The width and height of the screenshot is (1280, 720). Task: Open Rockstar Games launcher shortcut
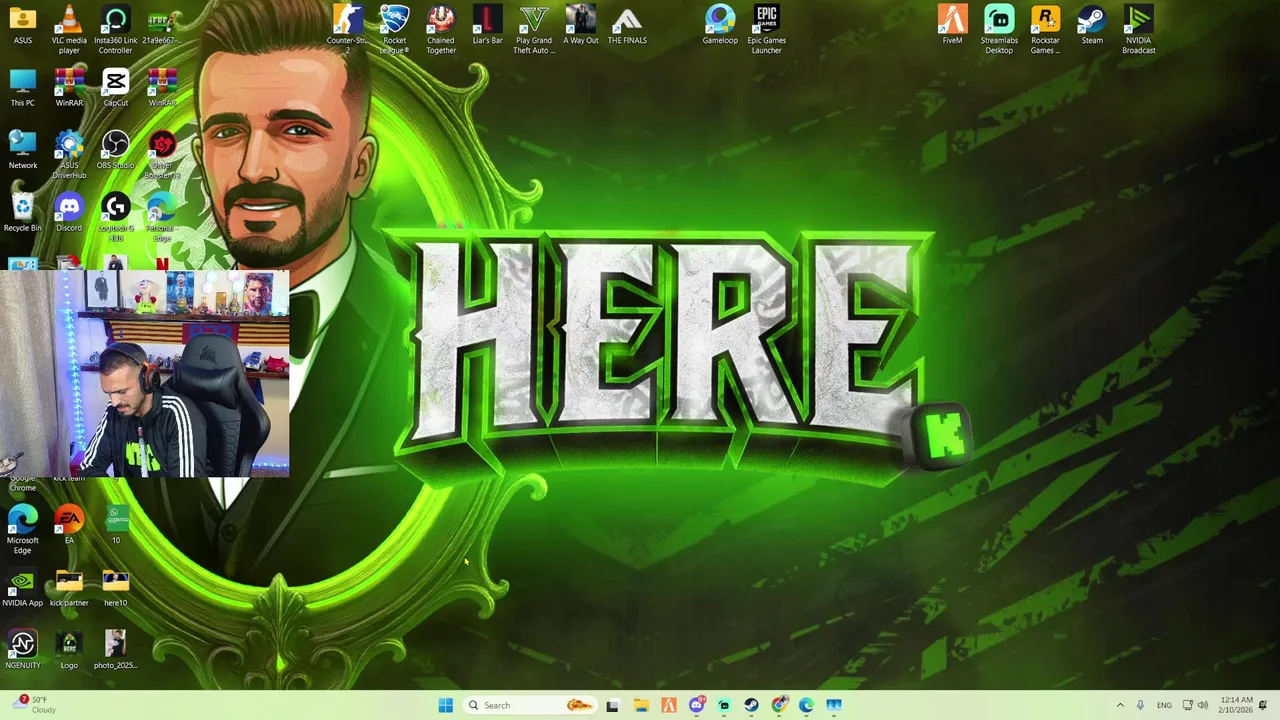pyautogui.click(x=1045, y=30)
